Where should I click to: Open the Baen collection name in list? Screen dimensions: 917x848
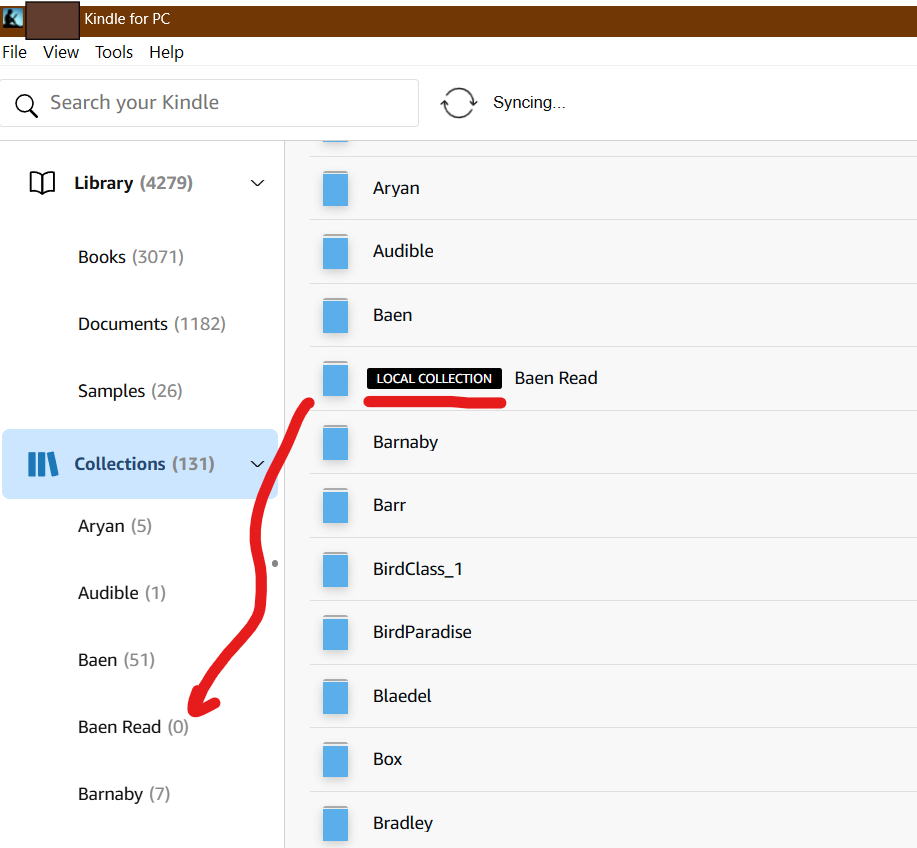point(392,315)
